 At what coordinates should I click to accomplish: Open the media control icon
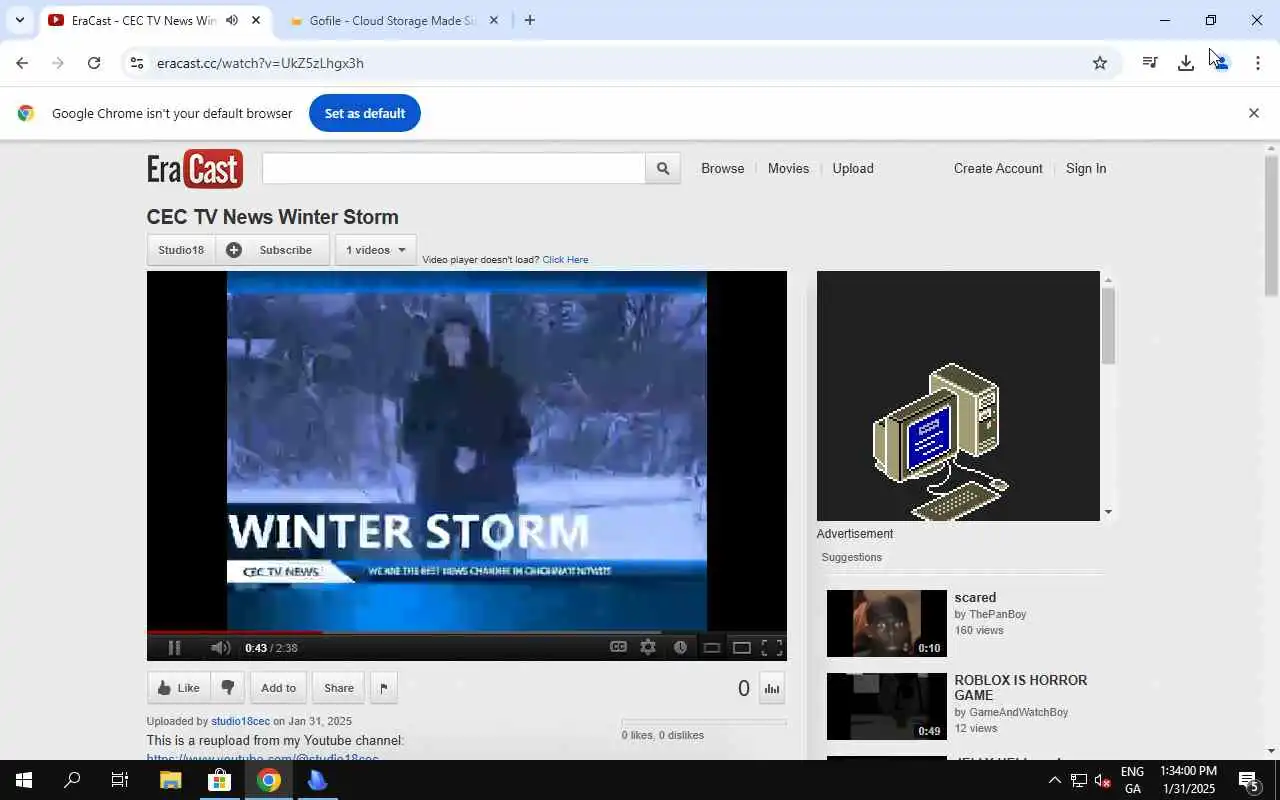[1150, 63]
